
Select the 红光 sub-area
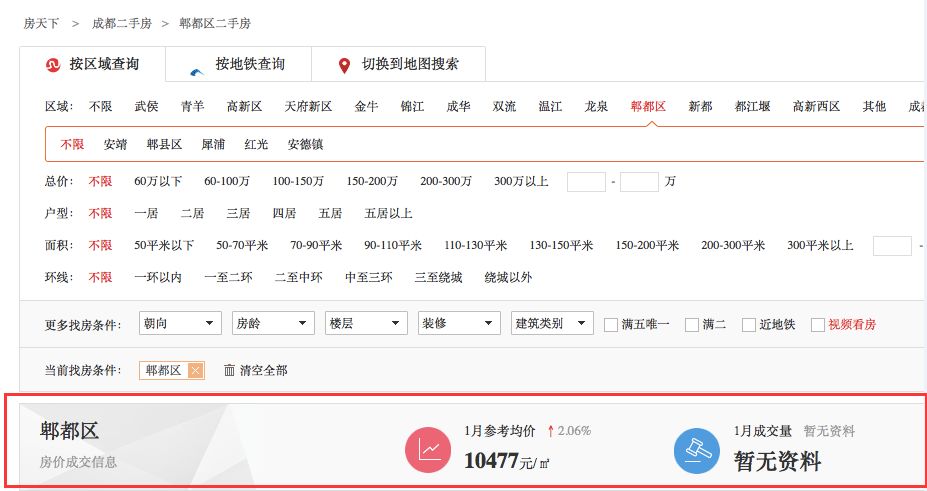pyautogui.click(x=256, y=144)
